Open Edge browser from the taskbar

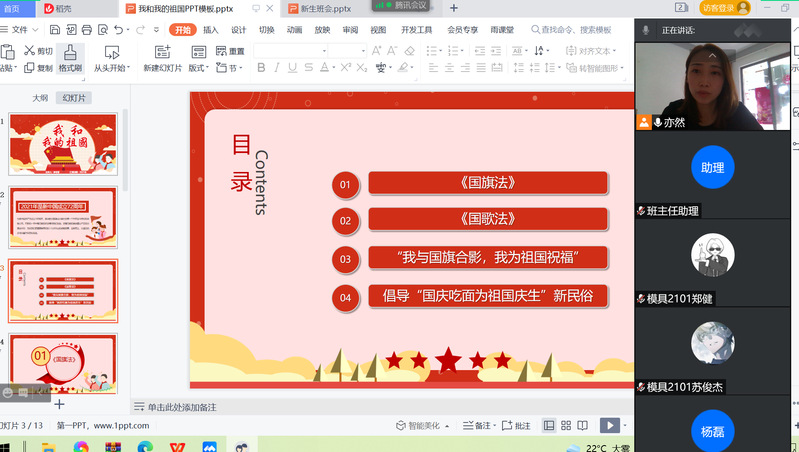[x=144, y=447]
